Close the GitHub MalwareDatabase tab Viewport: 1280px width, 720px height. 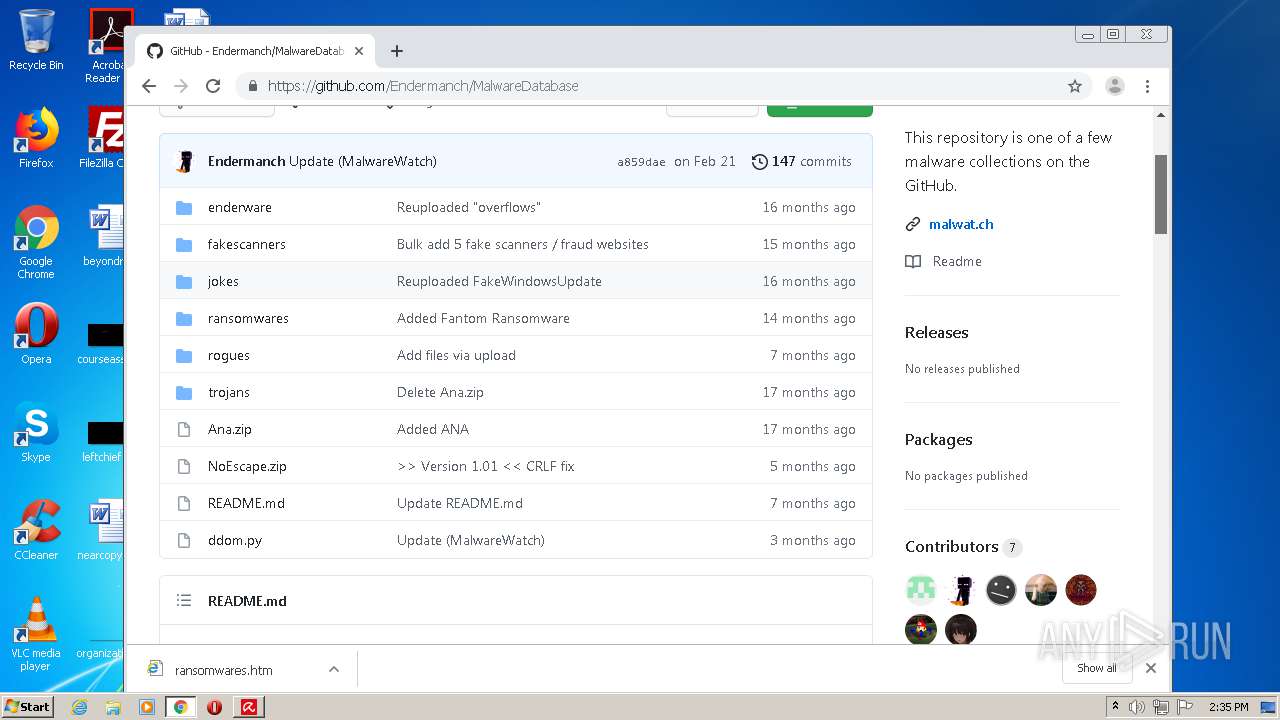tap(359, 51)
